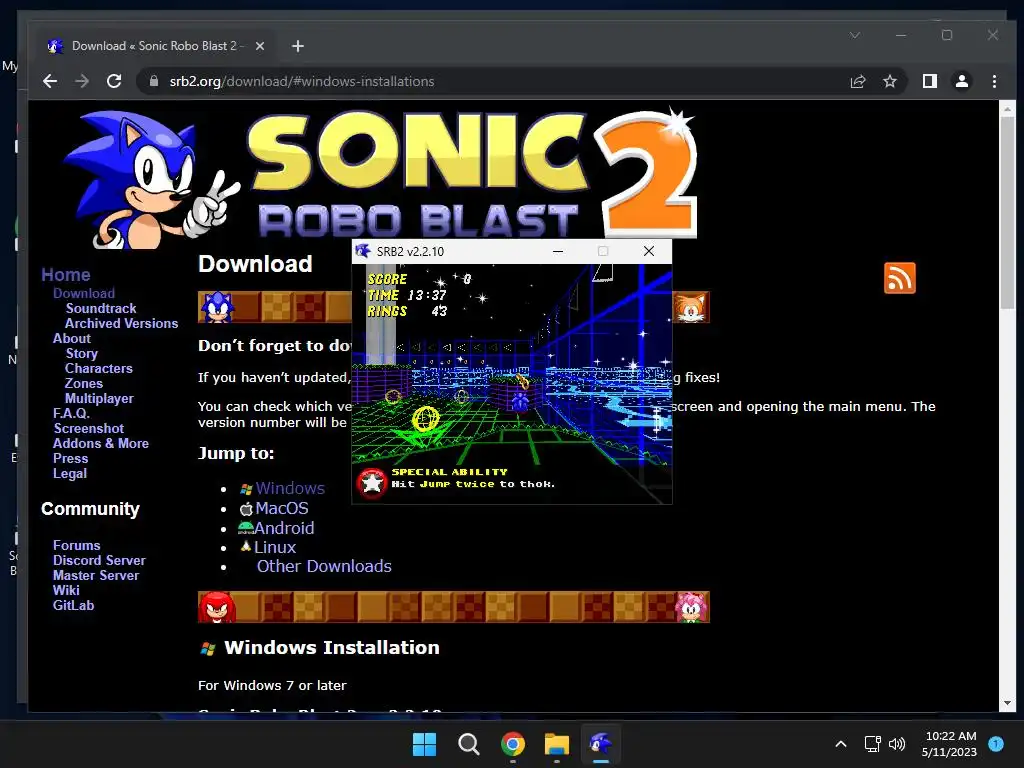Click the Amy face on the lower banner
This screenshot has width=1024, height=768.
tap(692, 607)
